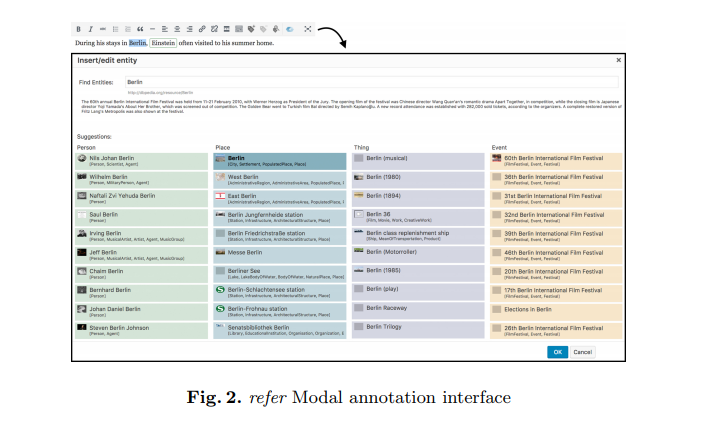Screen dimensions: 710x428
Task: Select the Bernhard Berlin suggestion
Action: pyautogui.click(x=141, y=293)
